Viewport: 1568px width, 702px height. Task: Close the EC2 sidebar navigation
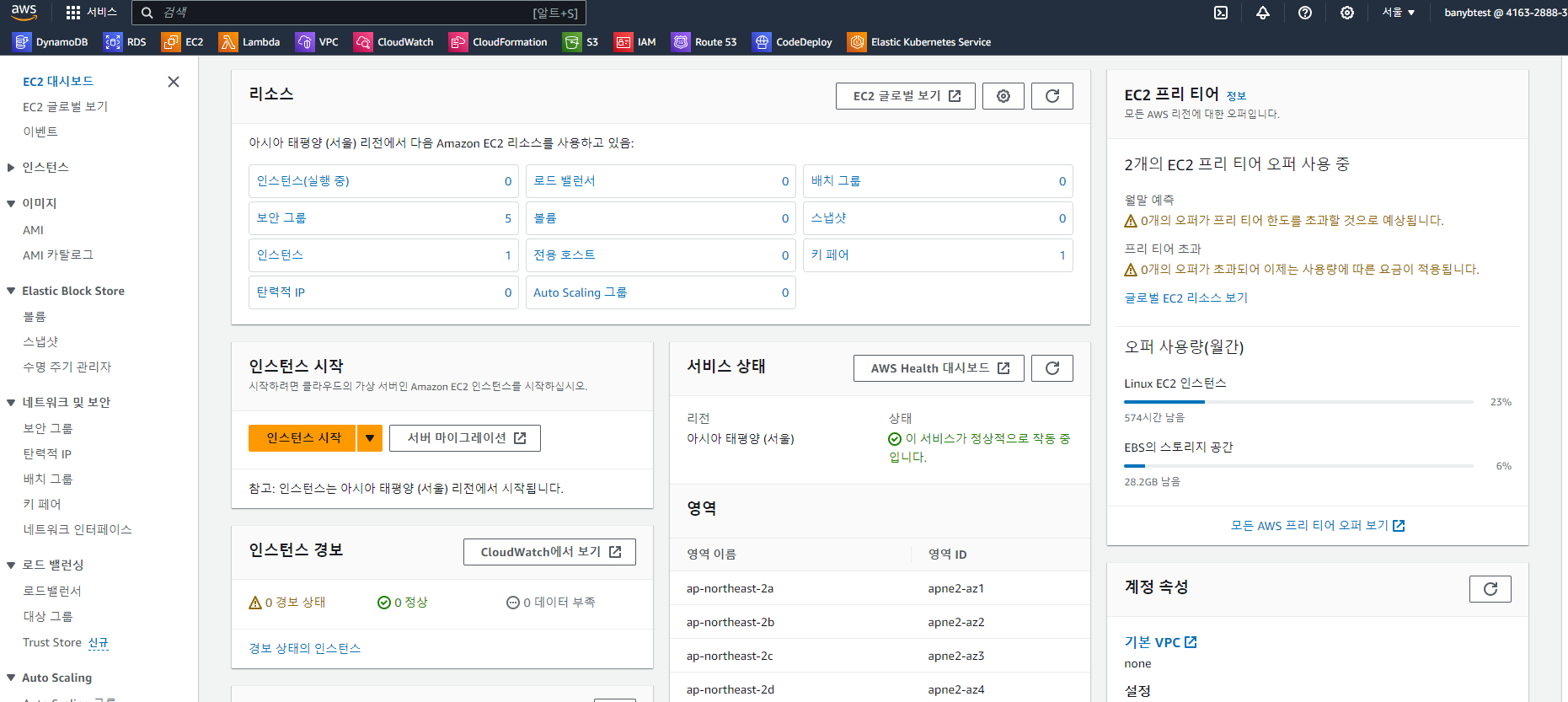click(x=174, y=82)
